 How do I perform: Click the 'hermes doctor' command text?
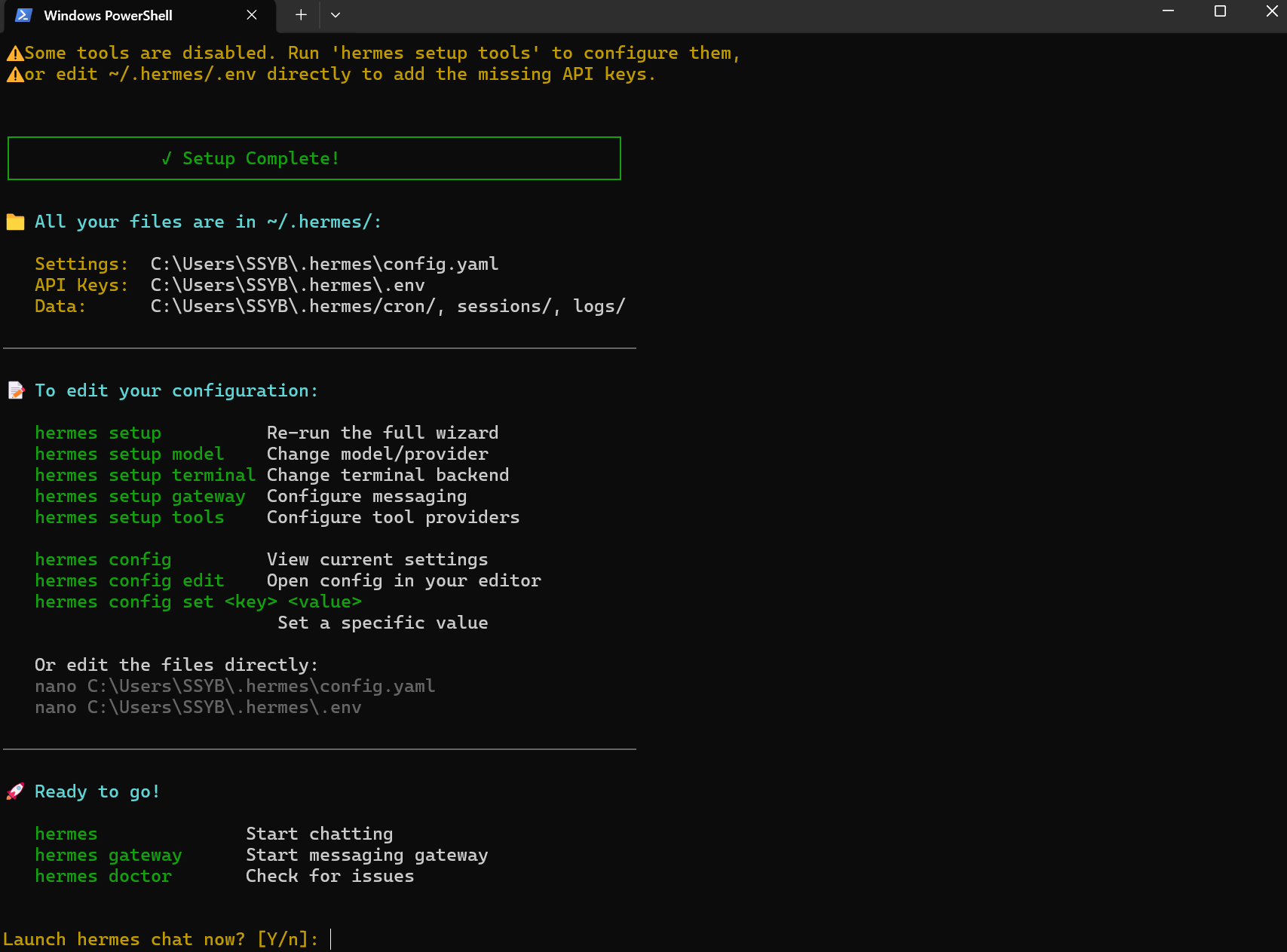(x=103, y=876)
